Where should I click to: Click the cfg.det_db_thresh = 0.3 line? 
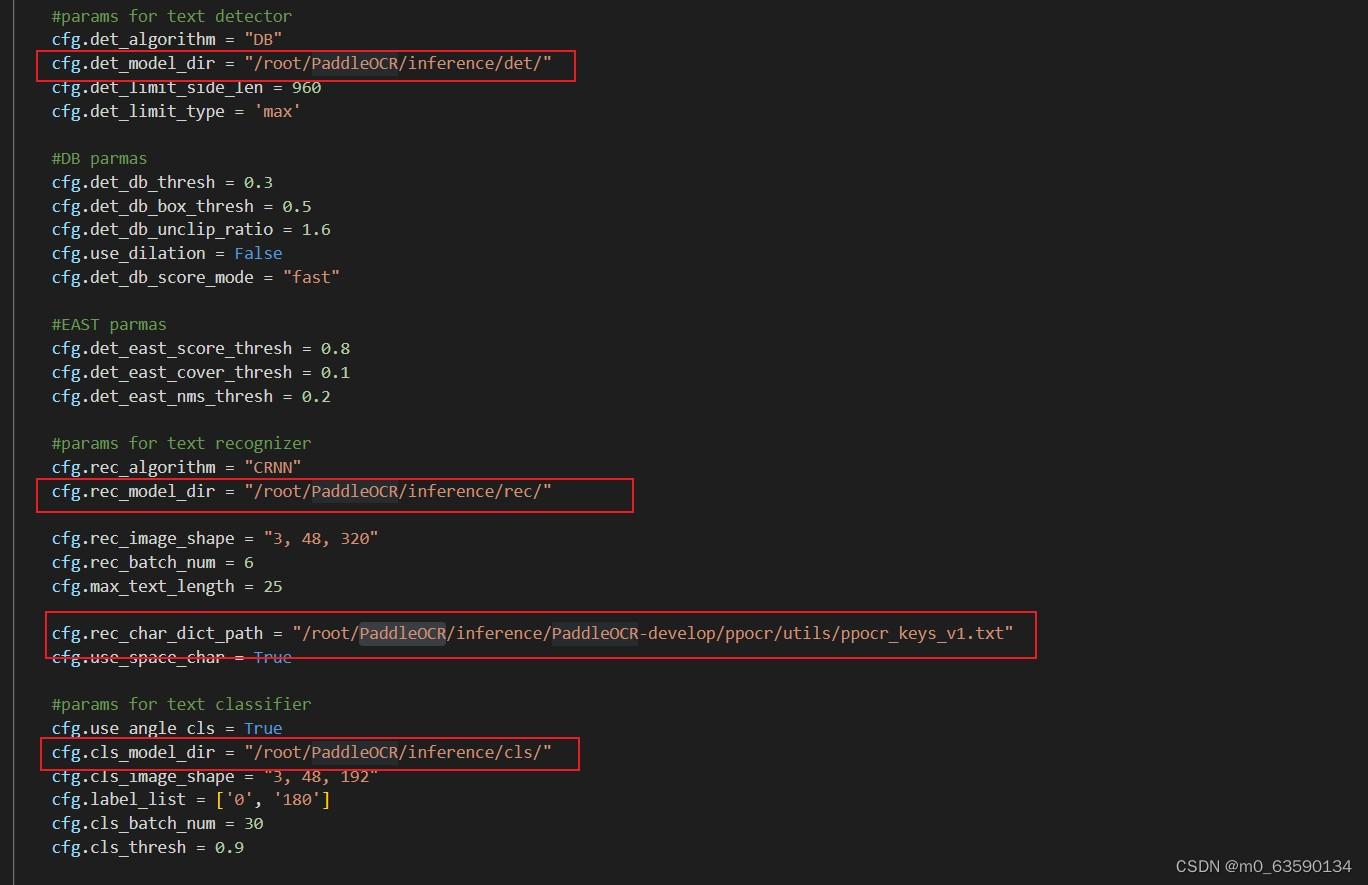[x=163, y=182]
